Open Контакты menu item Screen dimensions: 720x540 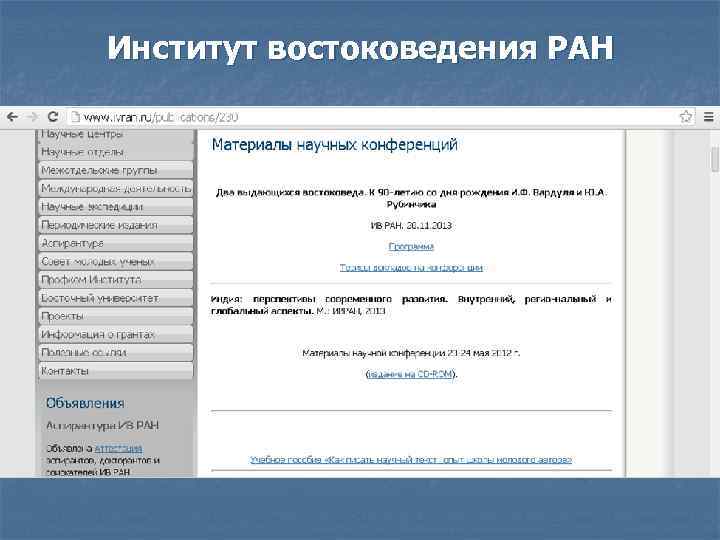(116, 371)
